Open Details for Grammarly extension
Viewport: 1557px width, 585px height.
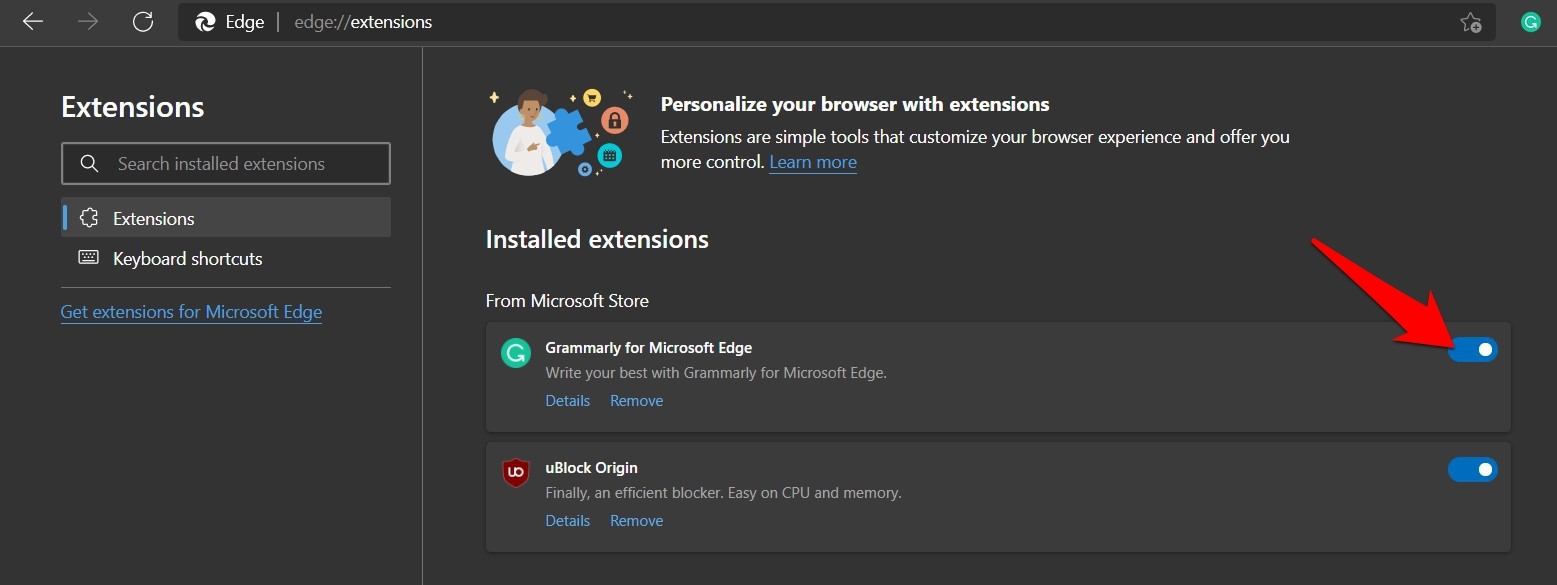coord(567,400)
